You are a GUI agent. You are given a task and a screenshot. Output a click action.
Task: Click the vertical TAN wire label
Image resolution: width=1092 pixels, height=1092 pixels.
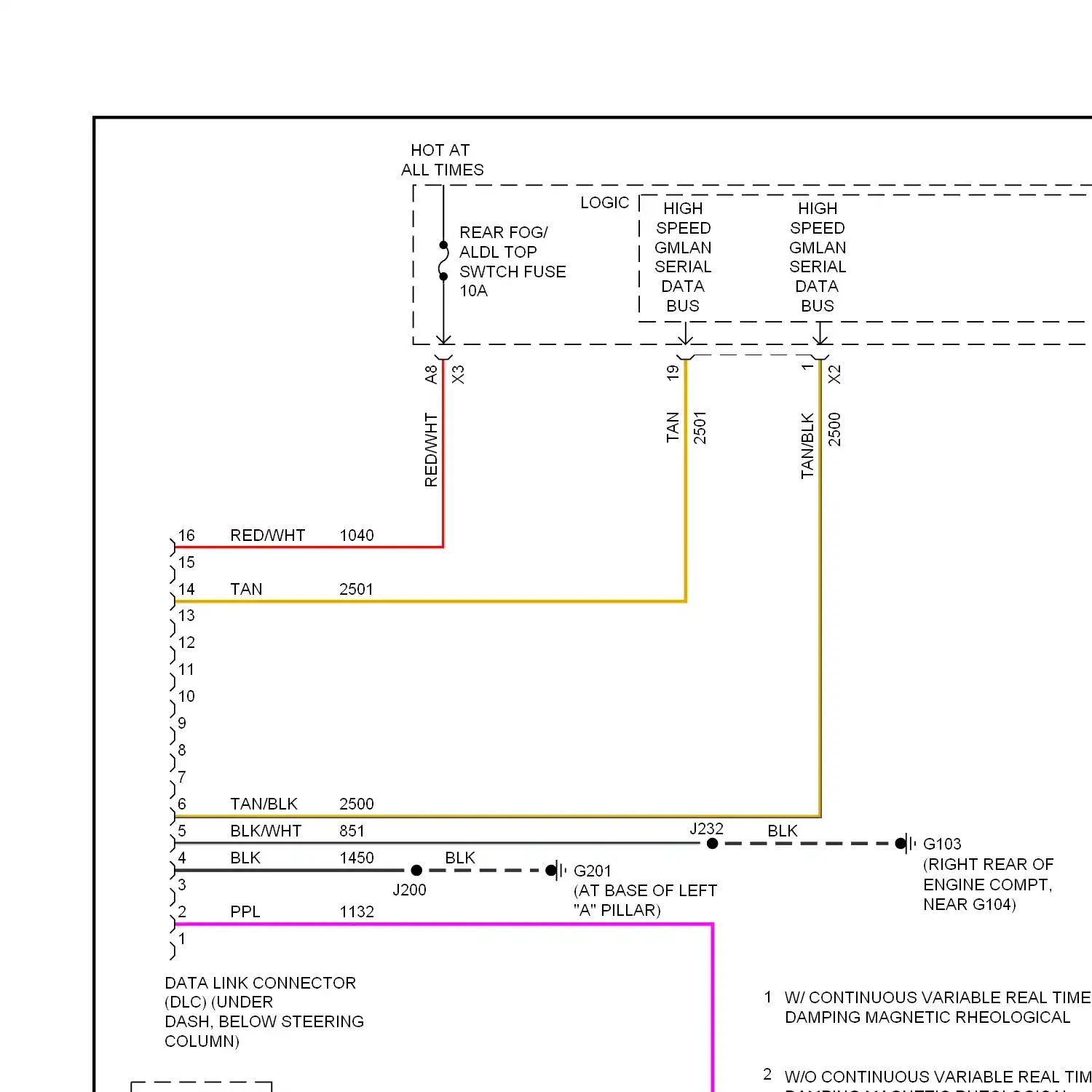pyautogui.click(x=673, y=427)
